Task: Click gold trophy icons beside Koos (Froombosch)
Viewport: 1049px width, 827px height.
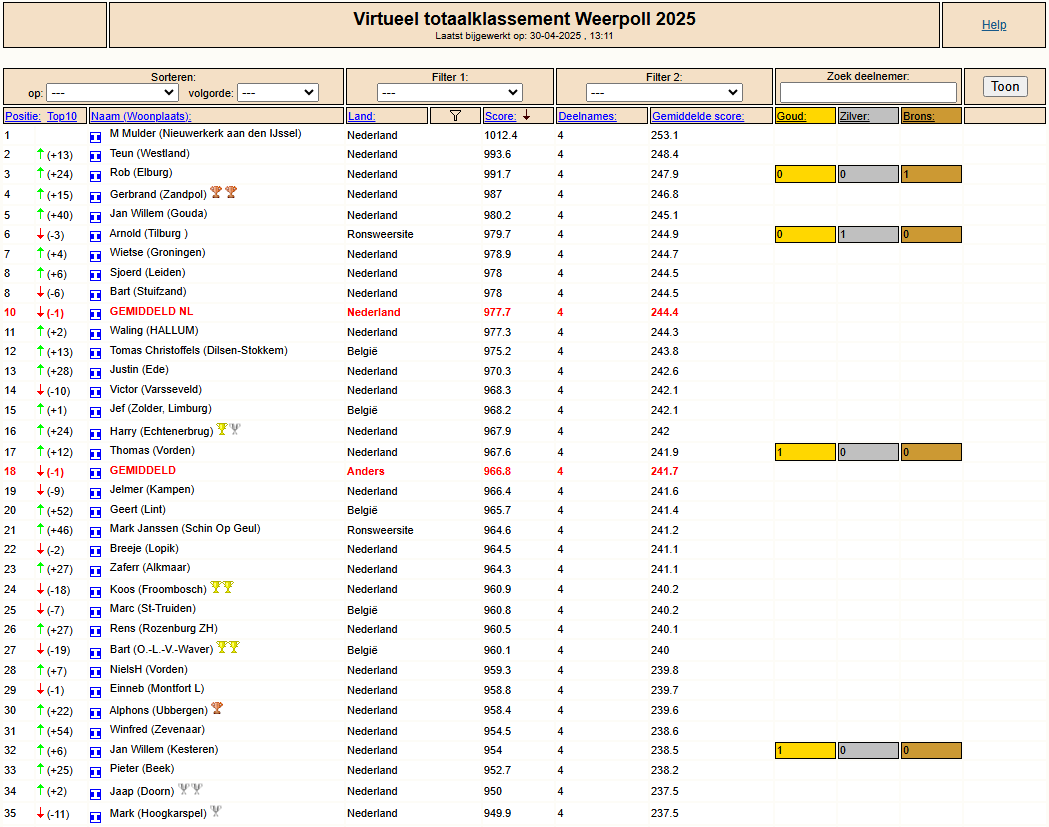Action: [x=222, y=588]
